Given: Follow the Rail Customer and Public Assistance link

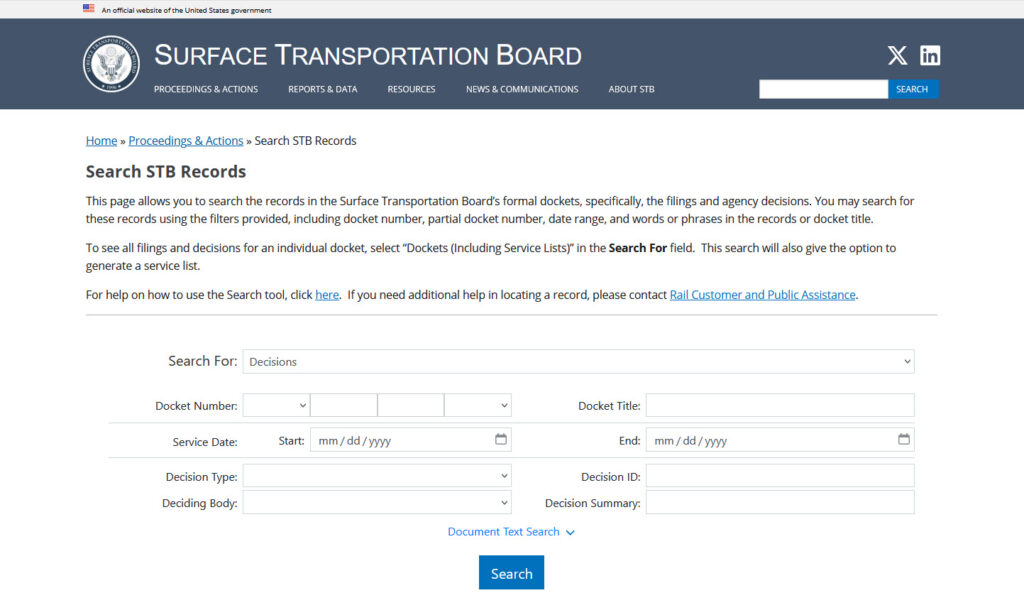Looking at the screenshot, I should 762,295.
